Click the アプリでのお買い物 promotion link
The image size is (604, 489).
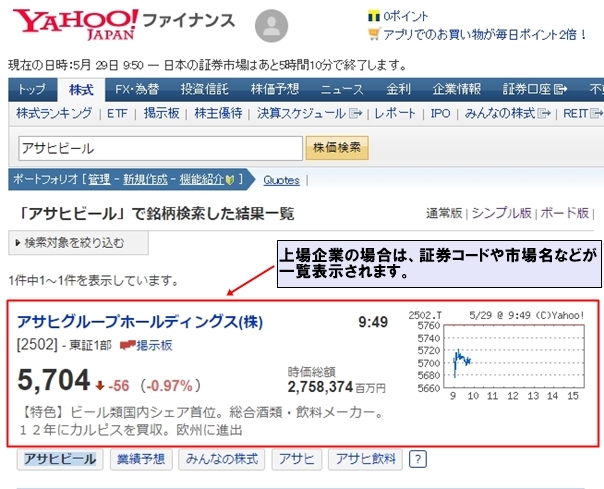485,35
